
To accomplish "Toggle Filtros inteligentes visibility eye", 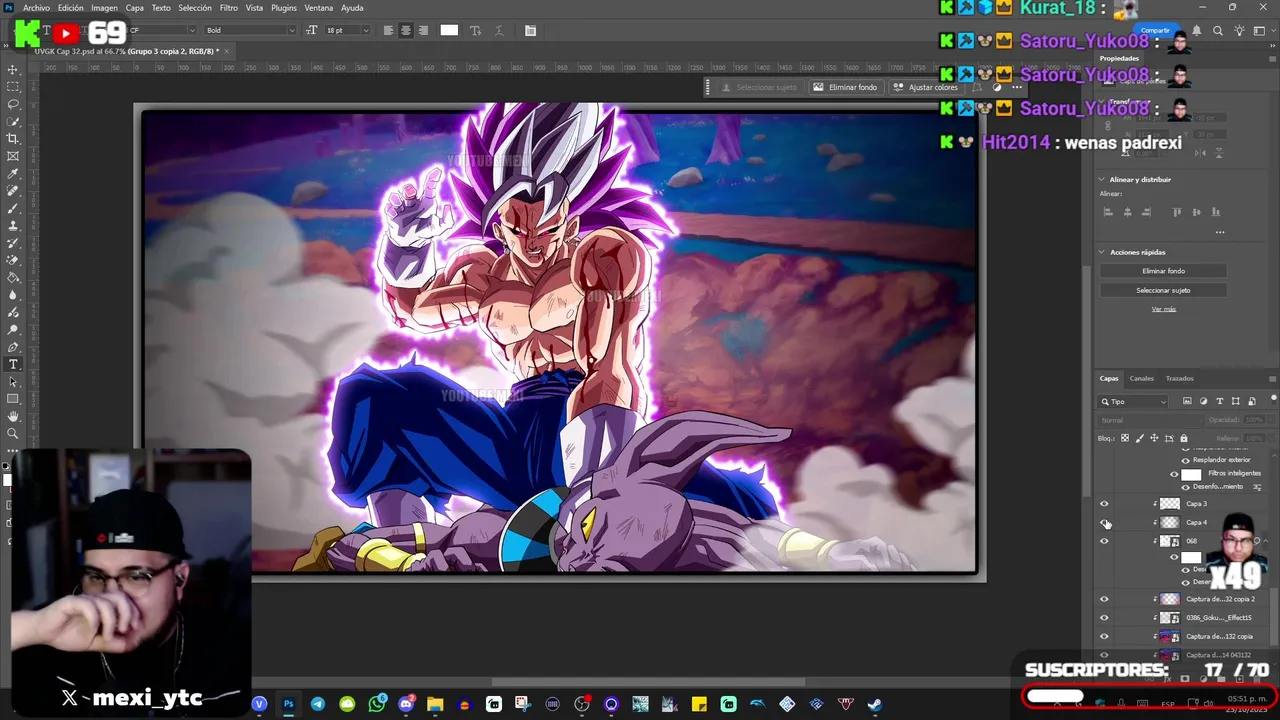I will click(x=1174, y=474).
